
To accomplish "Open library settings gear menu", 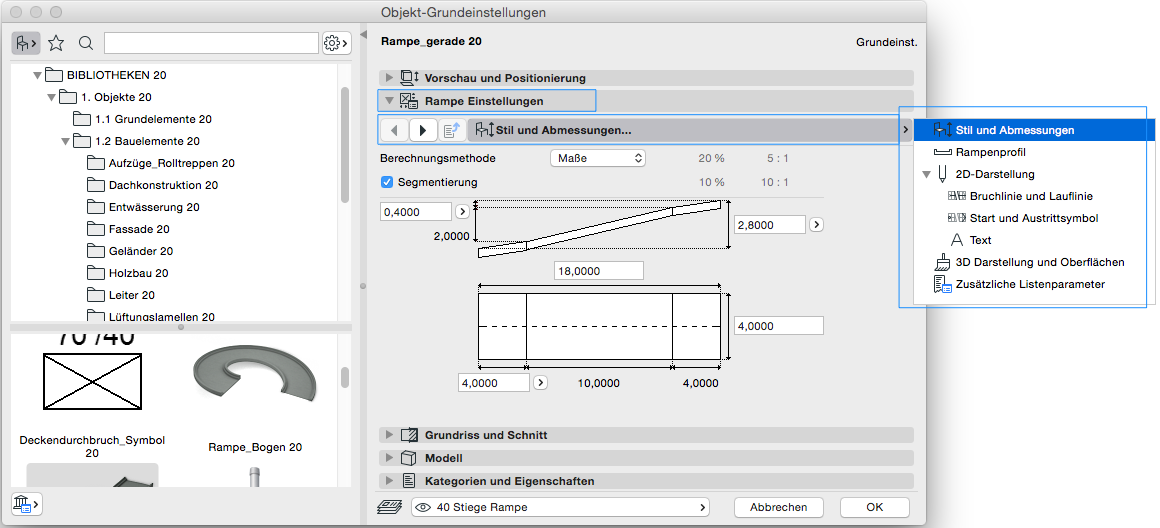I will pyautogui.click(x=336, y=43).
